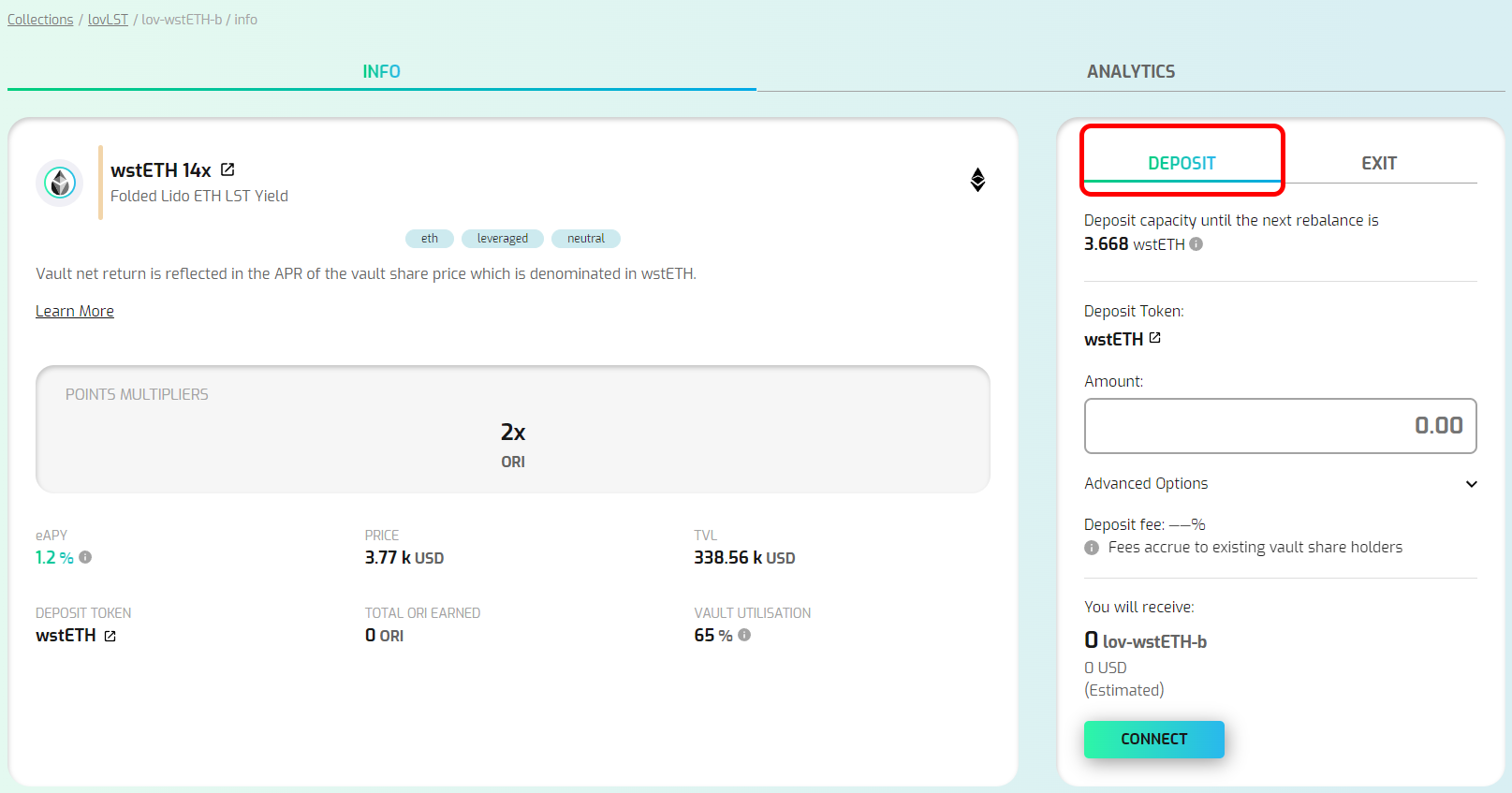Image resolution: width=1512 pixels, height=793 pixels.
Task: Expand Advanced Options chevron
Action: click(1471, 484)
